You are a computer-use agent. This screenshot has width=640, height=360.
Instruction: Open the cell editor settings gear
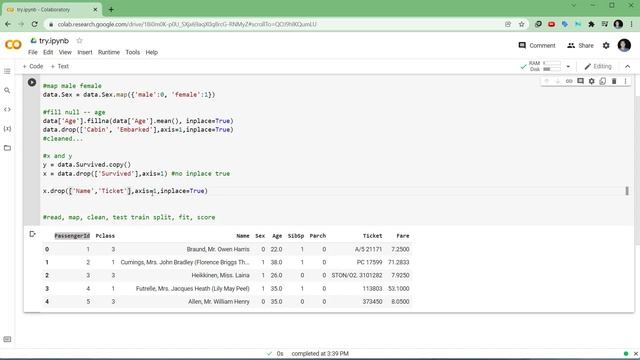click(x=591, y=81)
